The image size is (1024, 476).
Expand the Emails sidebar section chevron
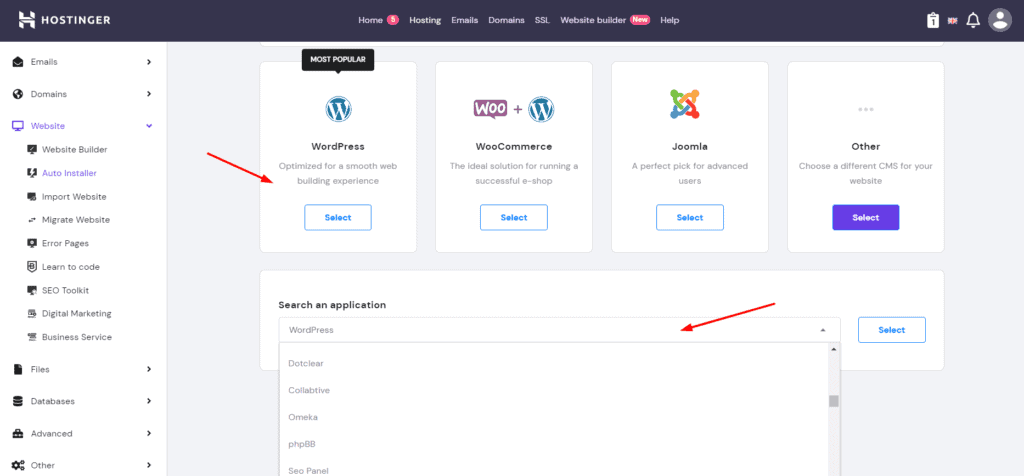tap(149, 62)
